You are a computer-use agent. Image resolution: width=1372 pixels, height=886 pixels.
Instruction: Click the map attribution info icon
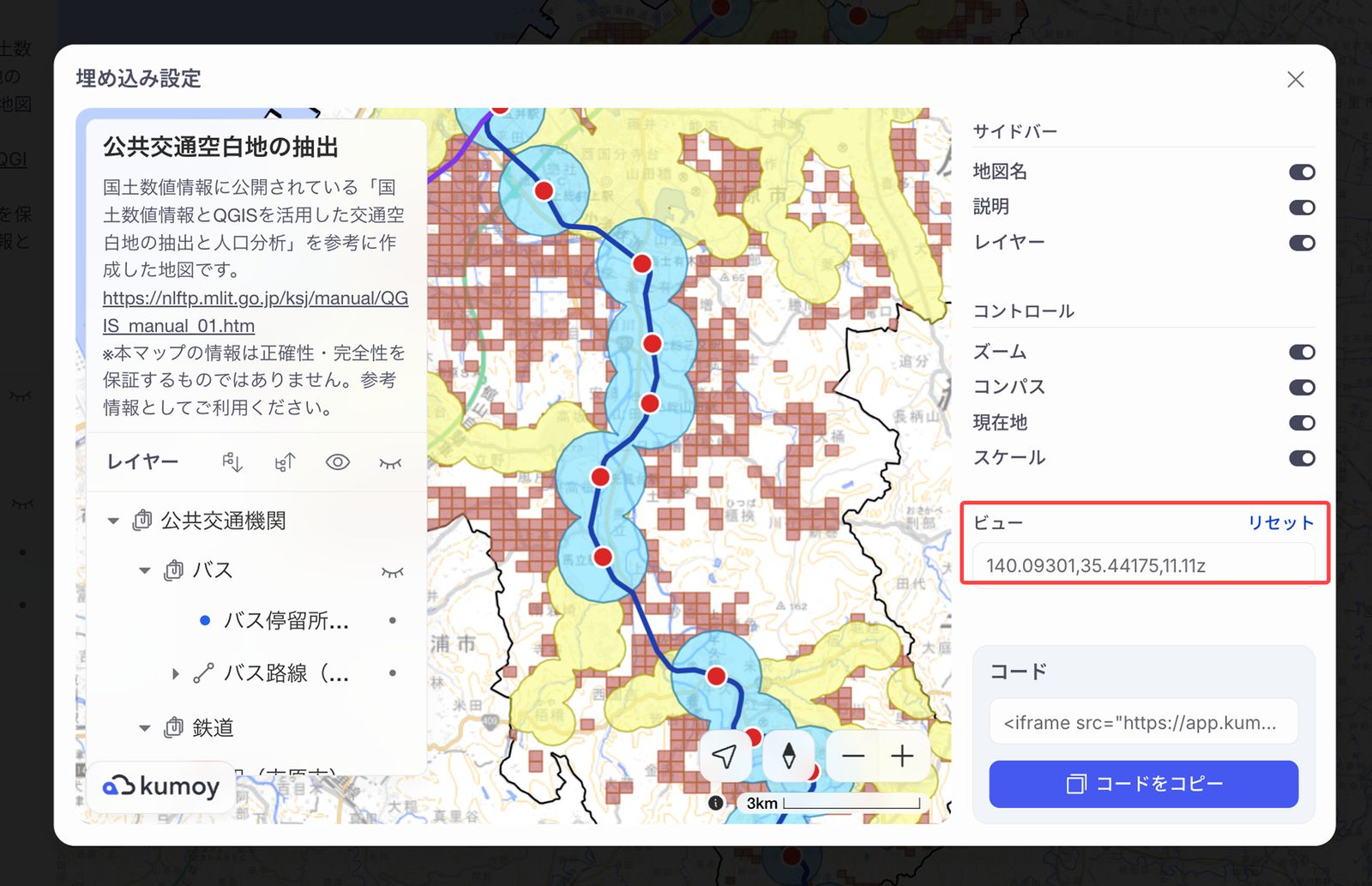point(716,803)
